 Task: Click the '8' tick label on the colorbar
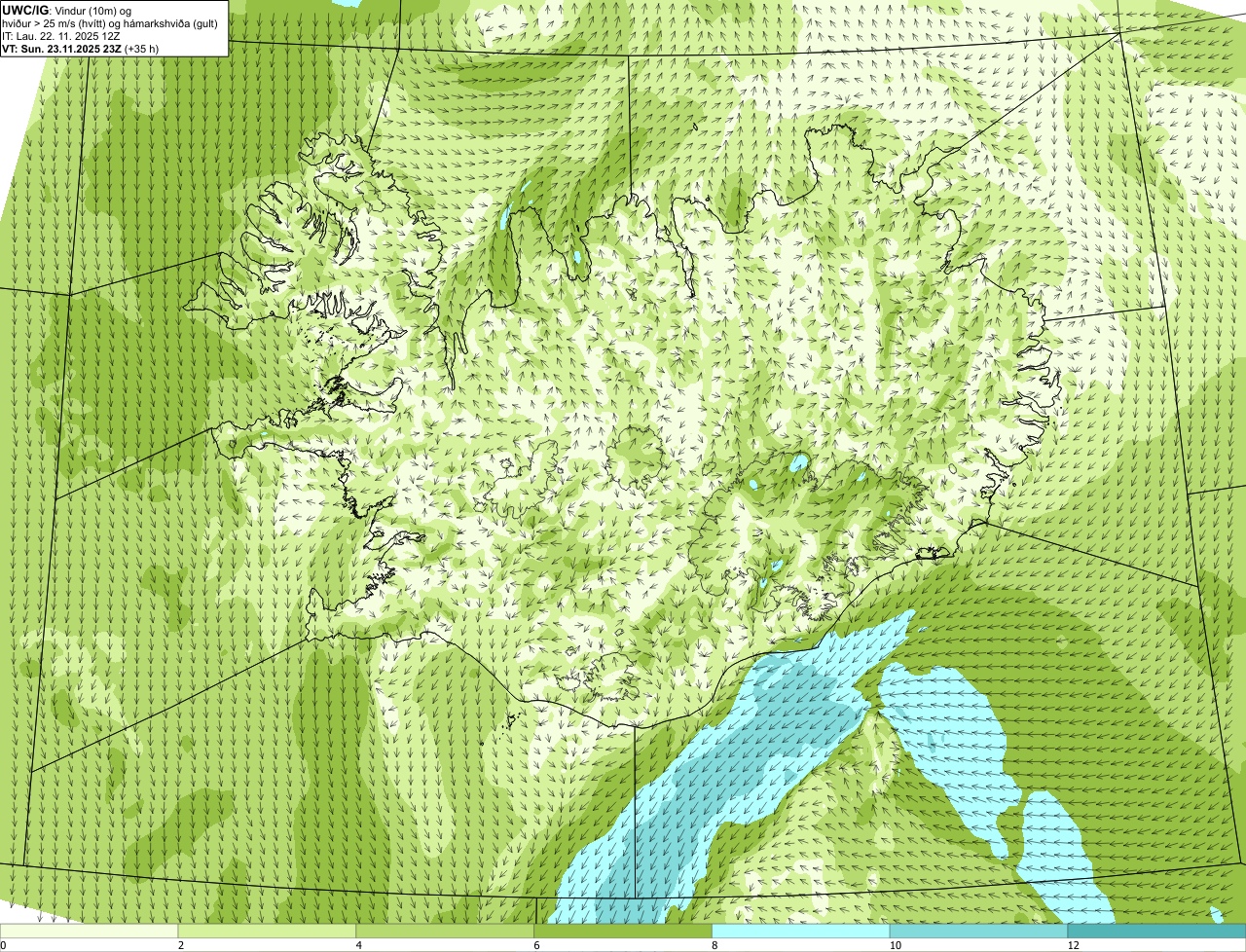point(715,945)
